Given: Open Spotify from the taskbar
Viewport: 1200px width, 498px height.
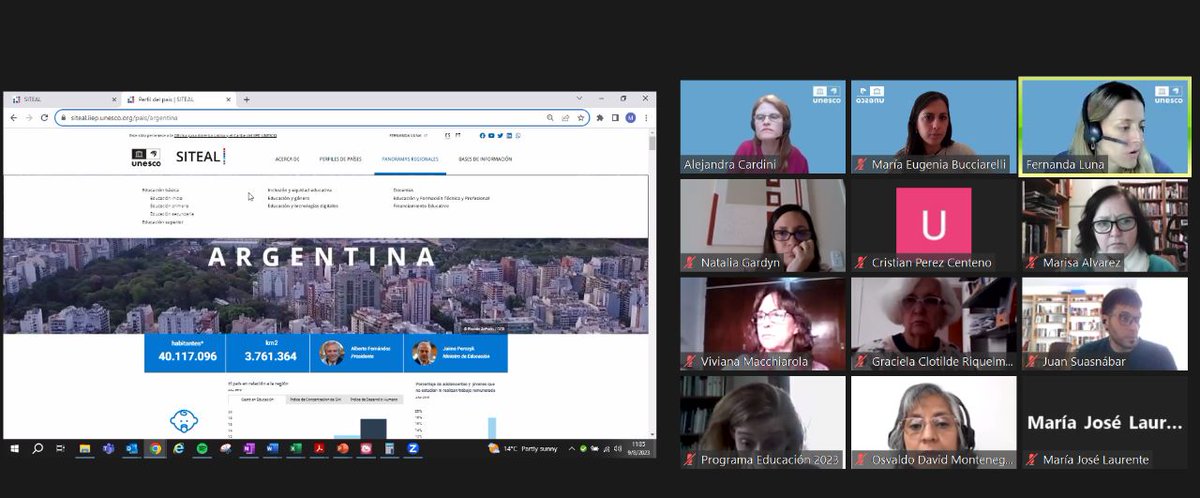Looking at the screenshot, I should pyautogui.click(x=202, y=449).
